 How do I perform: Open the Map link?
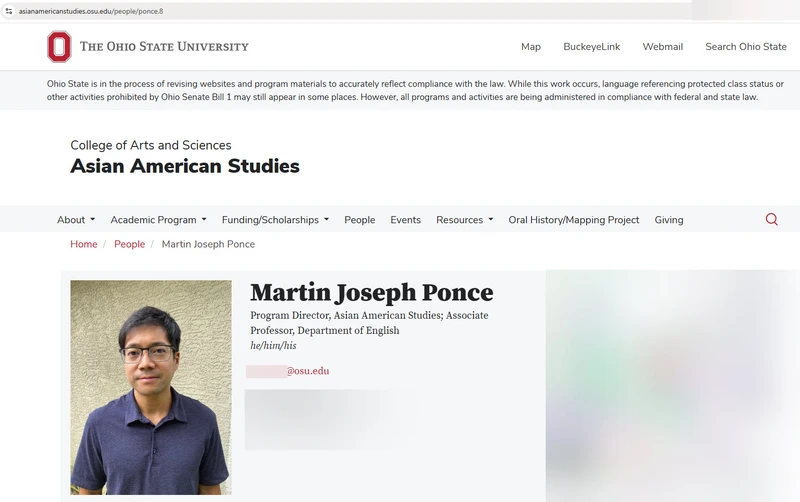[x=531, y=46]
